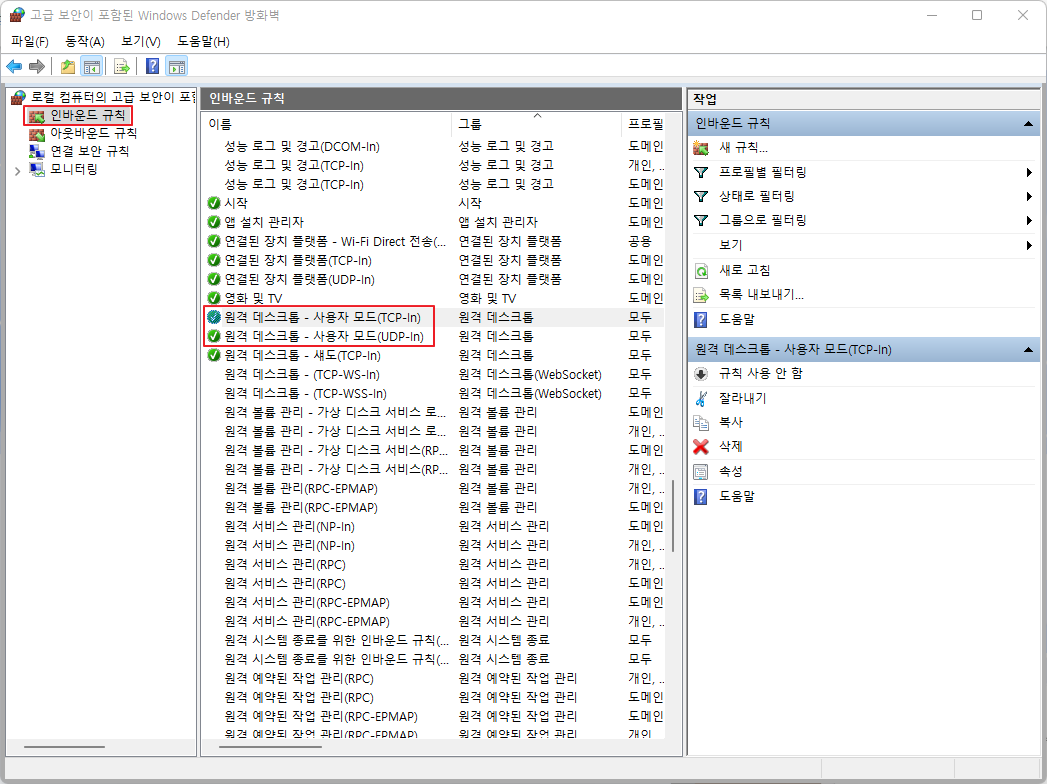Image resolution: width=1047 pixels, height=784 pixels.
Task: Click the check icon of 연결된 장치 플랫폼(UDP-In)
Action: (214, 279)
